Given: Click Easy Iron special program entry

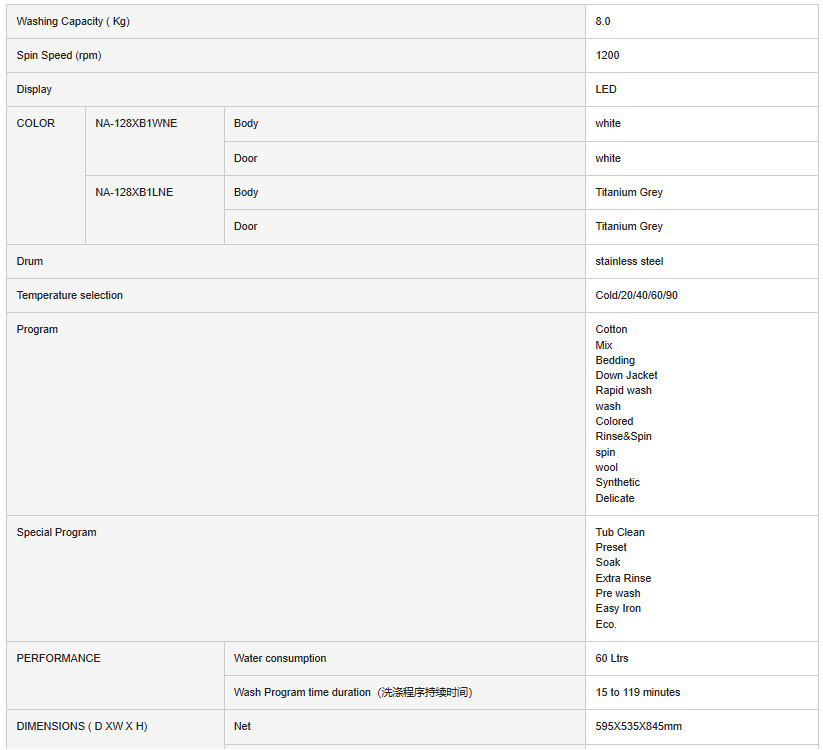Looking at the screenshot, I should 618,608.
